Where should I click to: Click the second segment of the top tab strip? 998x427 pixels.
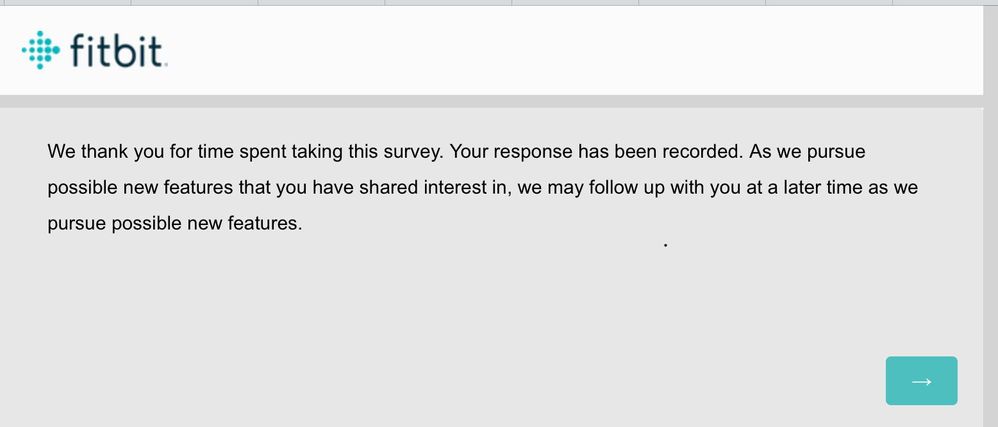click(x=194, y=3)
